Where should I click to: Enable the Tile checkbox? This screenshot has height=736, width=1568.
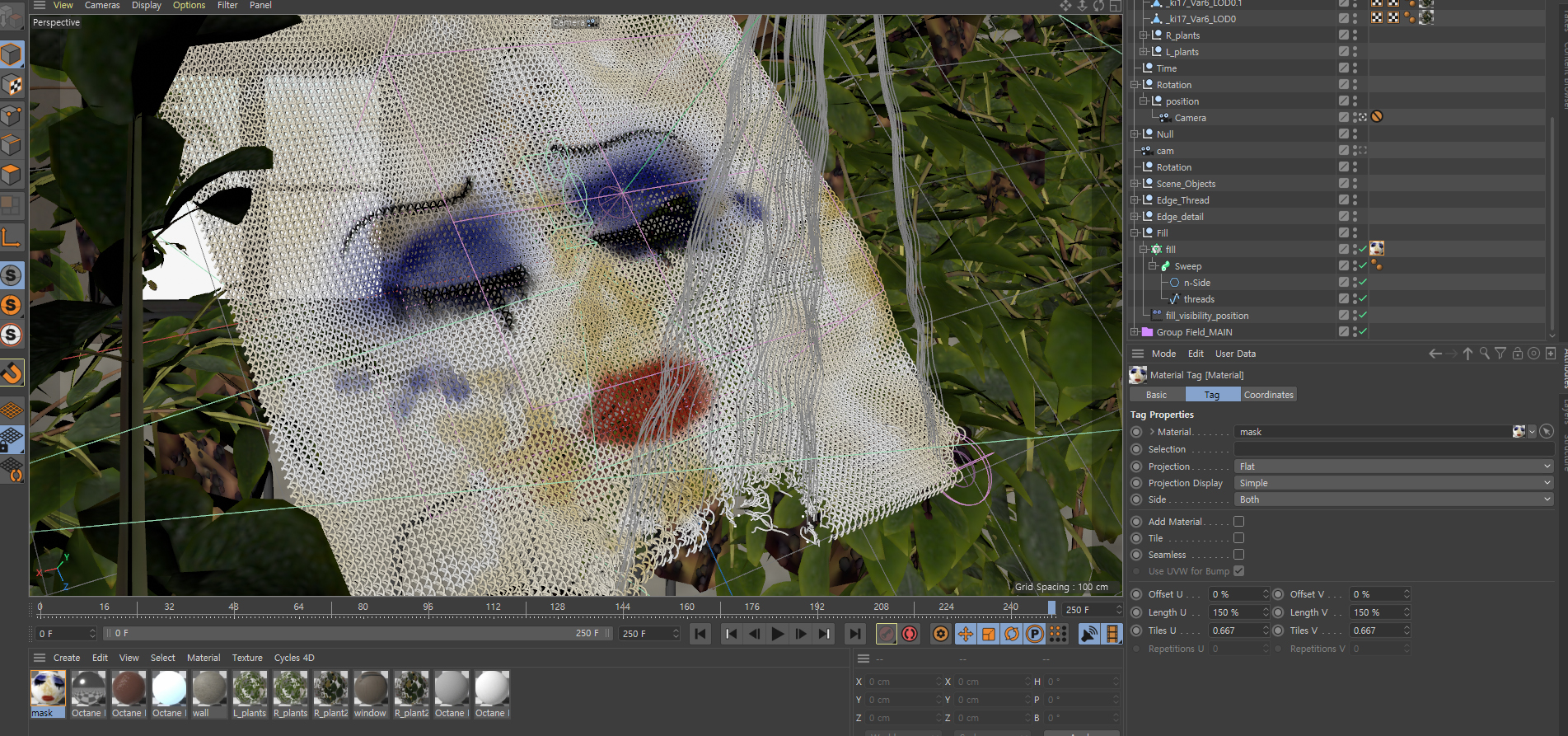(x=1238, y=538)
